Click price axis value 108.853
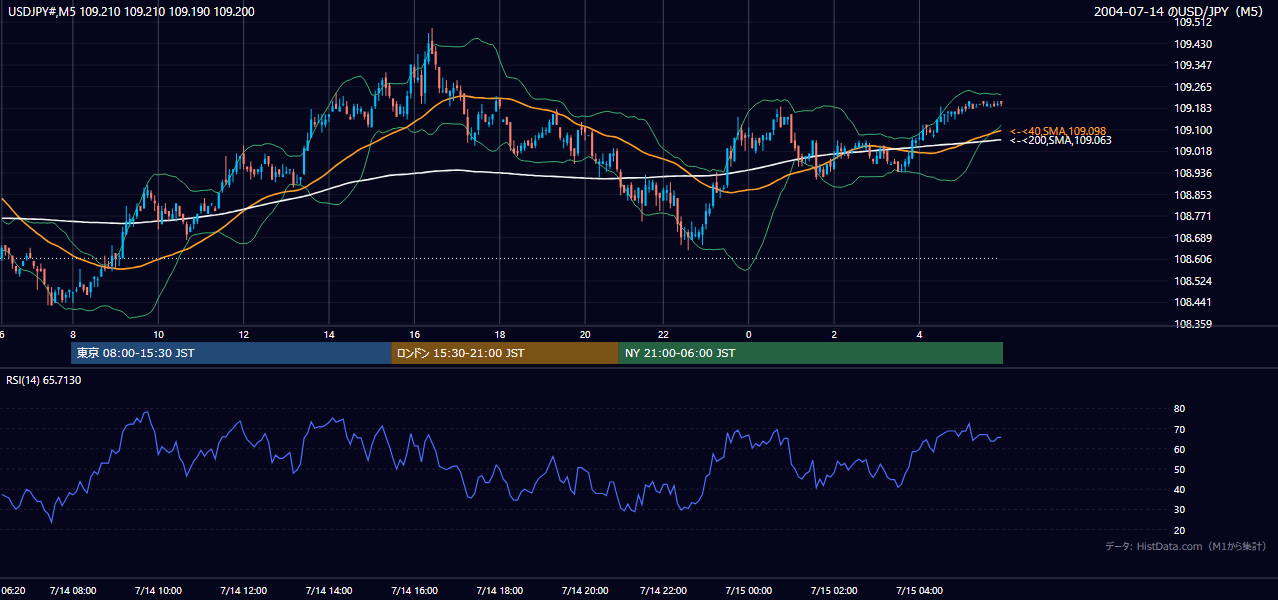 point(1193,195)
